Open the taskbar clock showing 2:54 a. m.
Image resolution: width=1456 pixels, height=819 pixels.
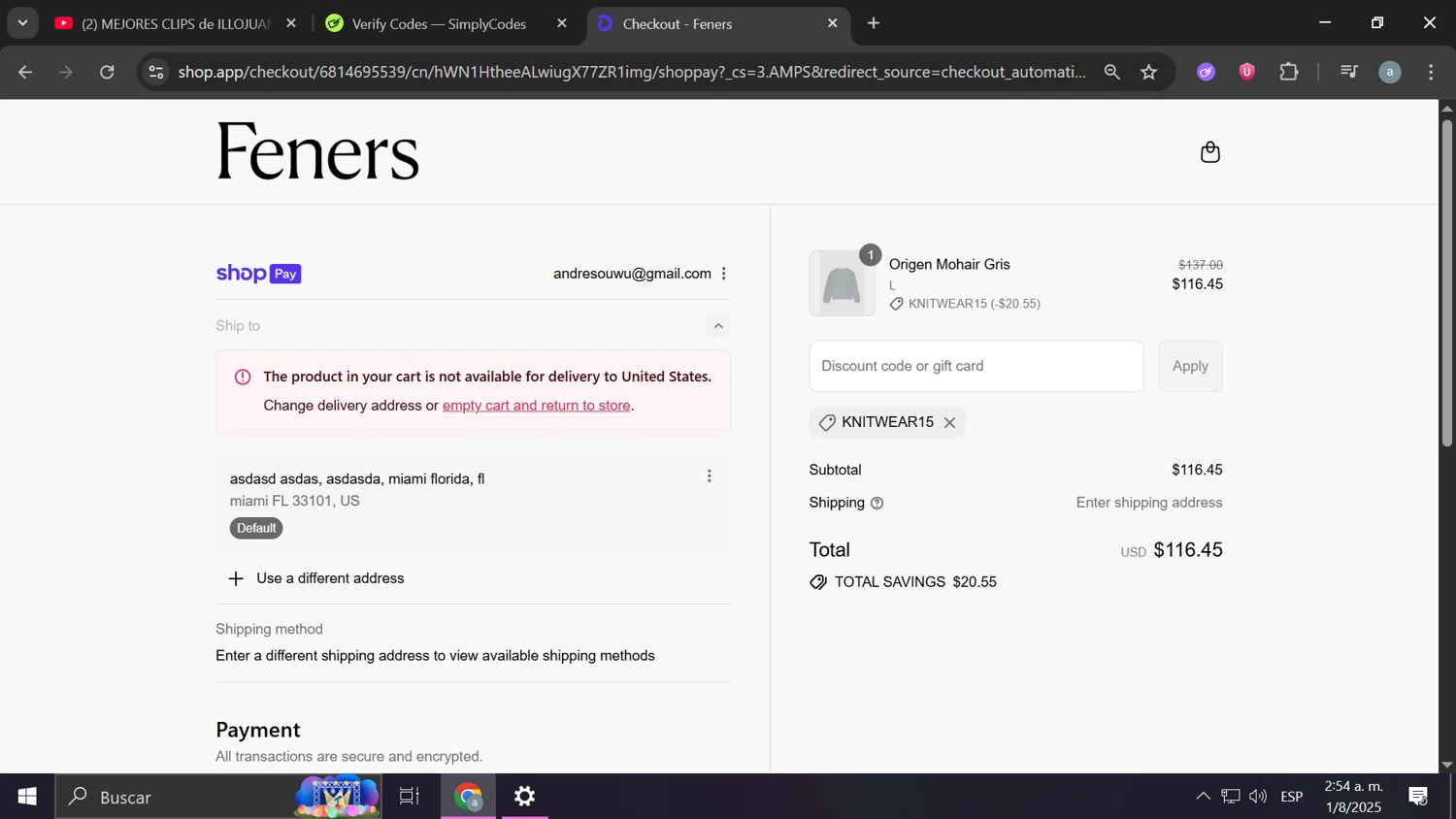click(1353, 797)
